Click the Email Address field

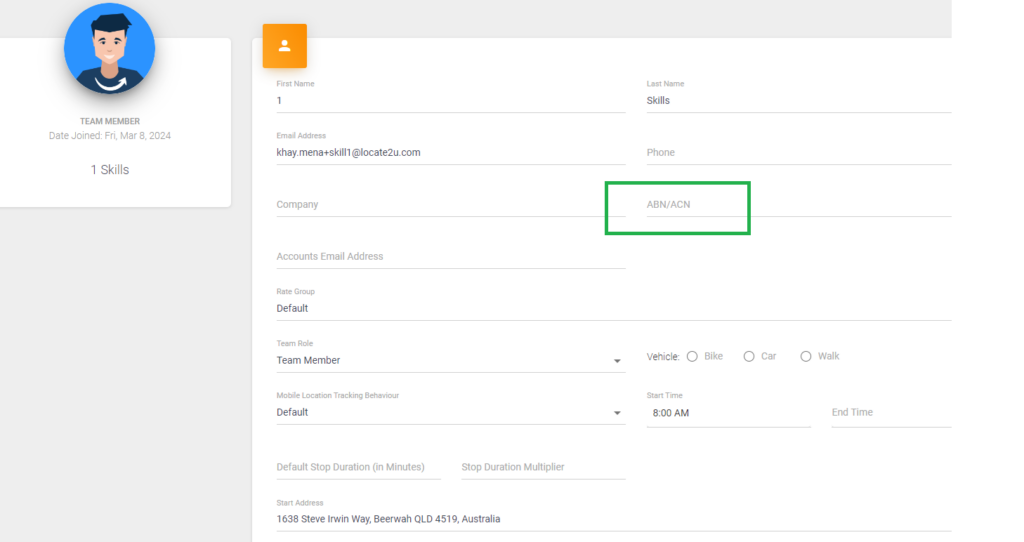[451, 153]
